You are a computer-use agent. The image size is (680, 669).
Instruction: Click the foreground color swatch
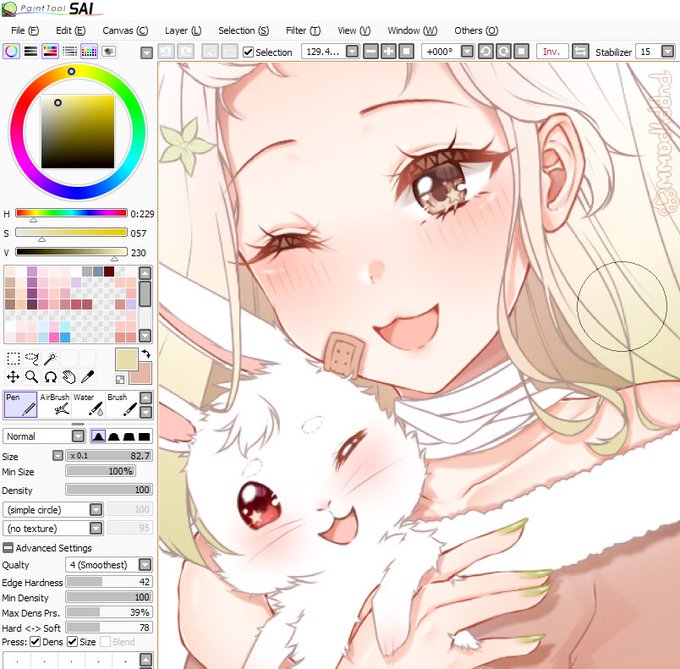coord(126,359)
